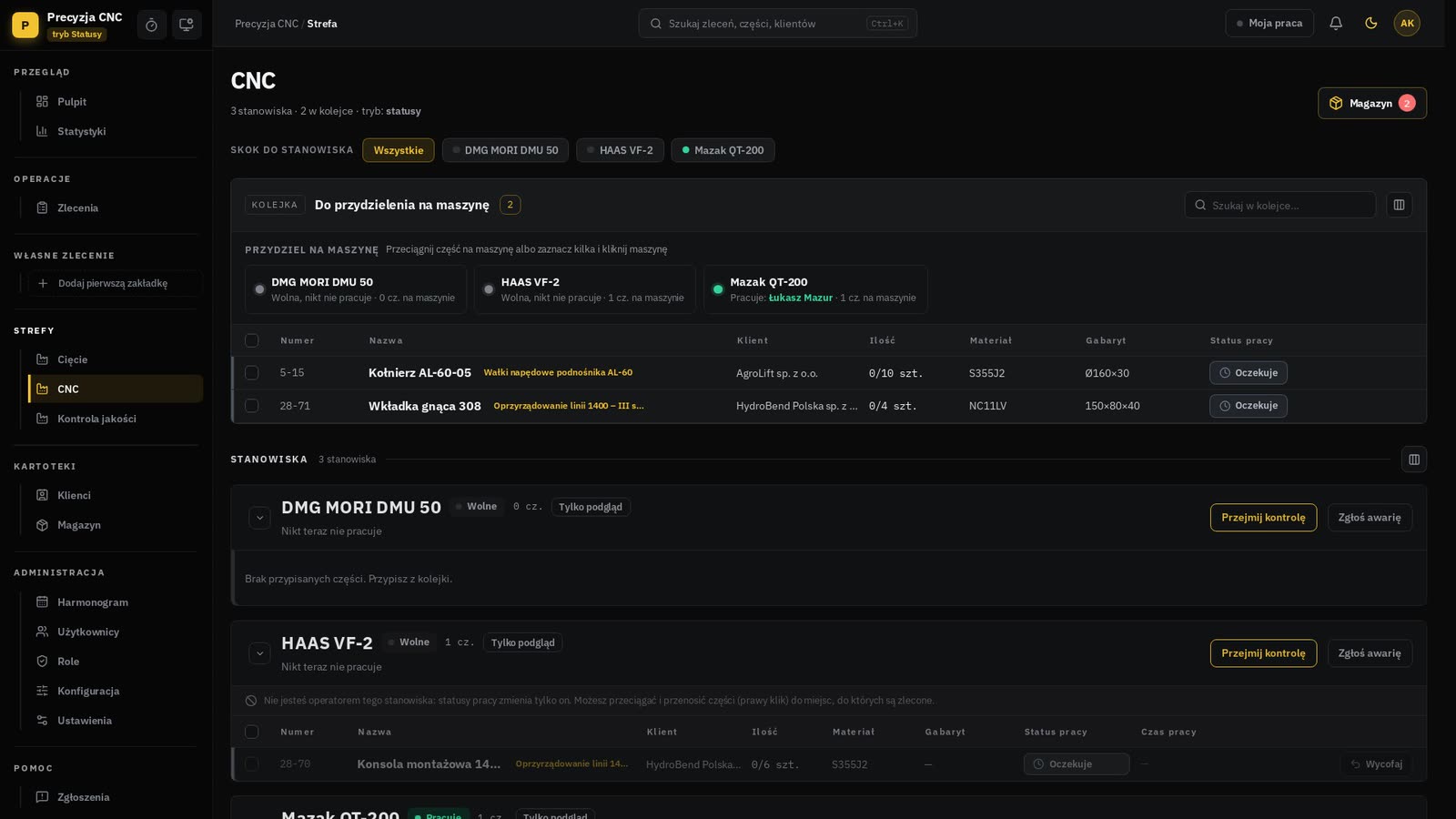Viewport: 1456px width, 819px height.
Task: Go to Kontrola jakości zone
Action: point(96,419)
